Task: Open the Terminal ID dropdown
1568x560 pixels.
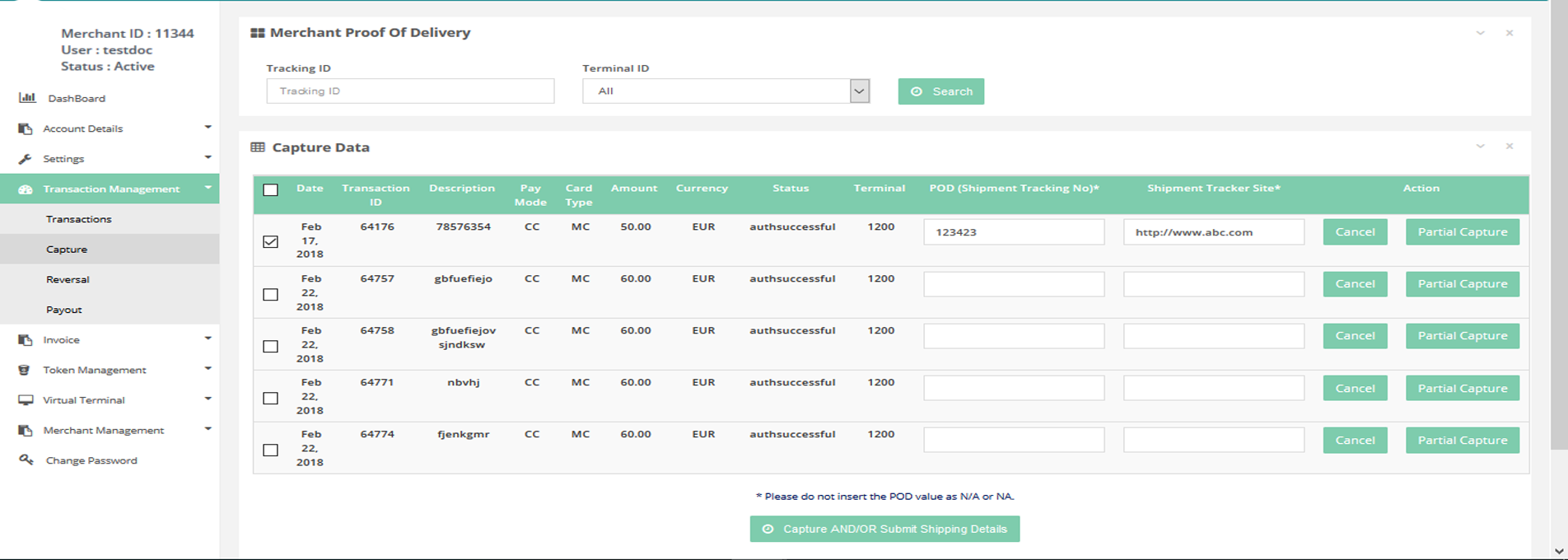Action: pos(726,91)
